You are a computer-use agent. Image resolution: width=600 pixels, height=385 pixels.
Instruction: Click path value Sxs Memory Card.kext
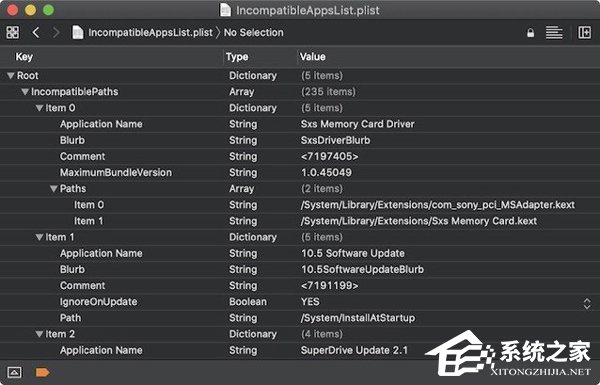[x=419, y=221]
